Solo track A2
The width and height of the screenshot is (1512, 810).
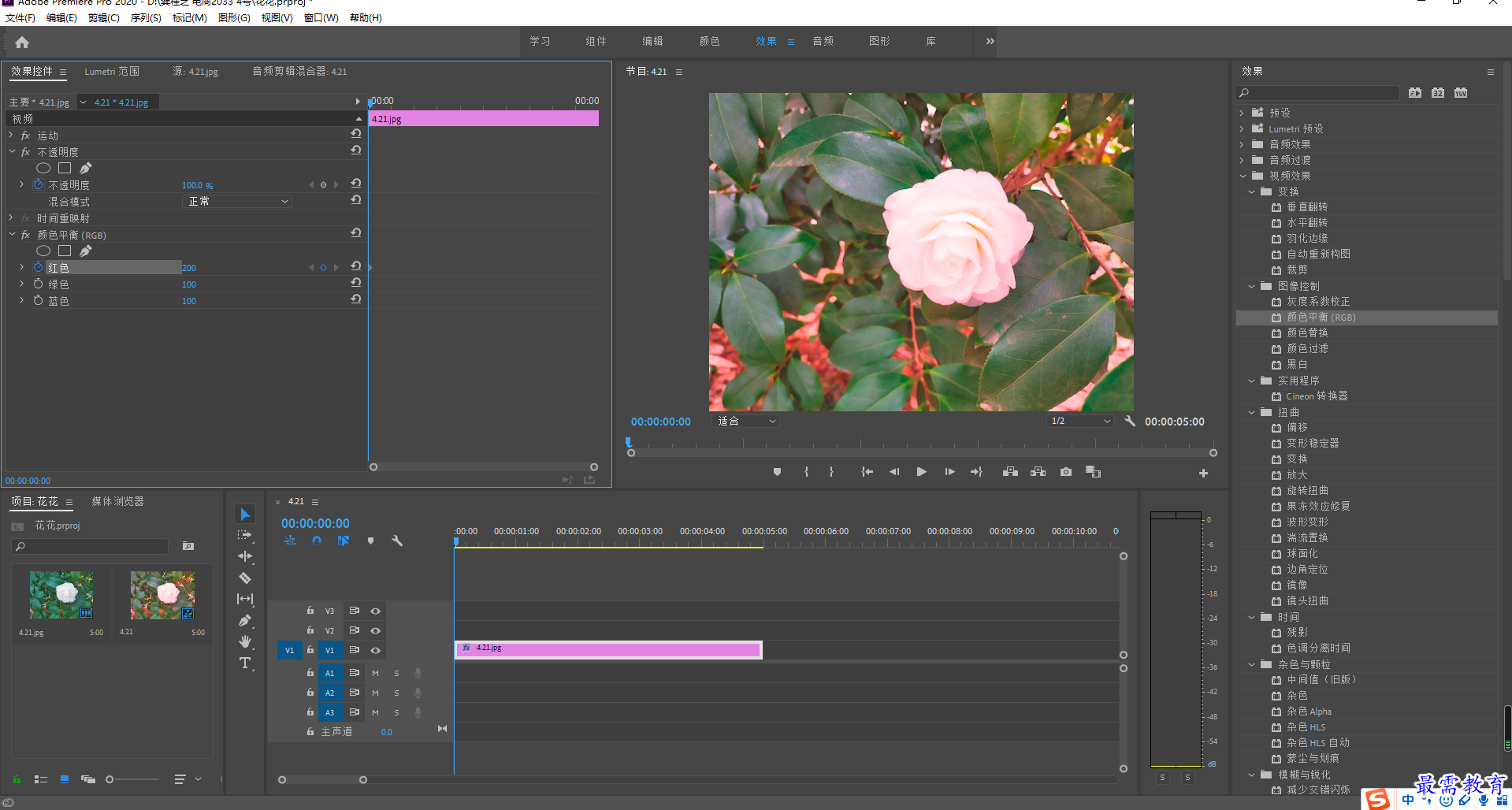(x=396, y=693)
